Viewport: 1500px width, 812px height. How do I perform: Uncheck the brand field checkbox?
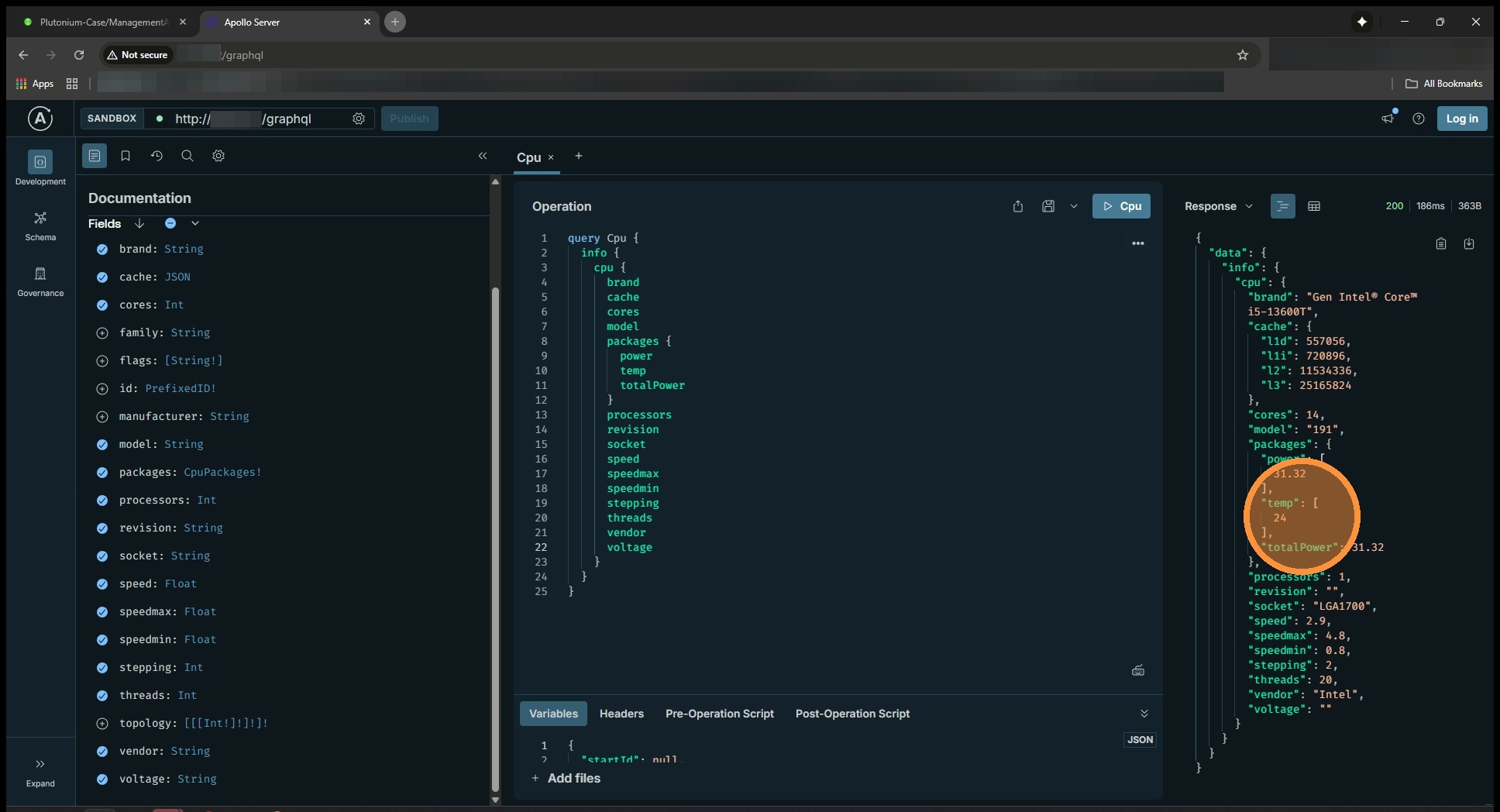click(x=101, y=249)
